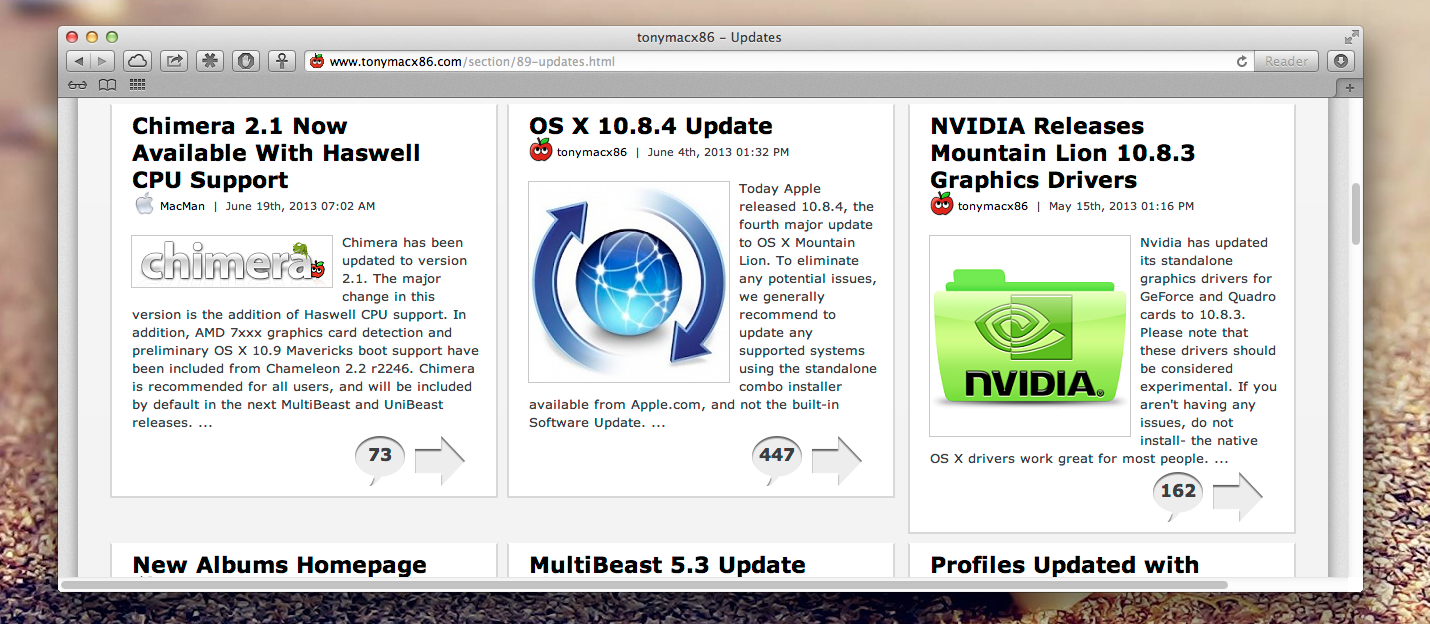Viewport: 1430px width, 624px height.
Task: Open the Chimera logo thumbnail
Action: pos(232,261)
